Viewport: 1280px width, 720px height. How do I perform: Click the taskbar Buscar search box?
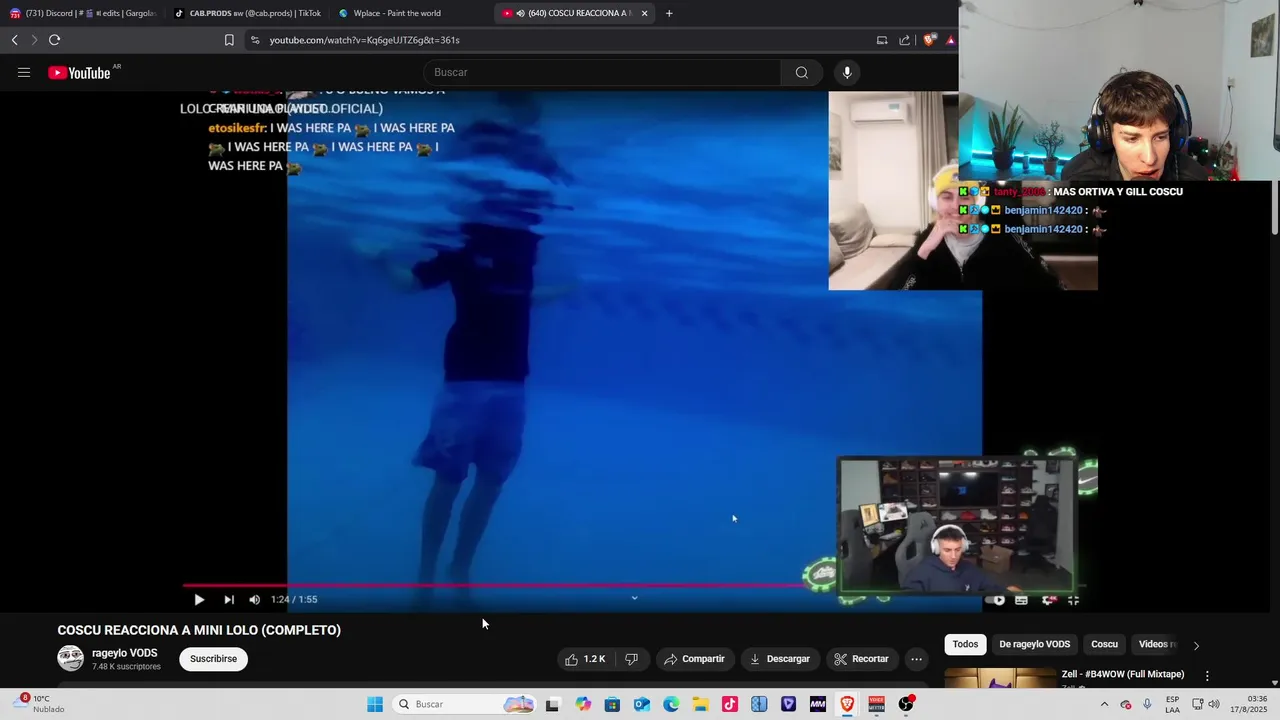click(x=465, y=704)
